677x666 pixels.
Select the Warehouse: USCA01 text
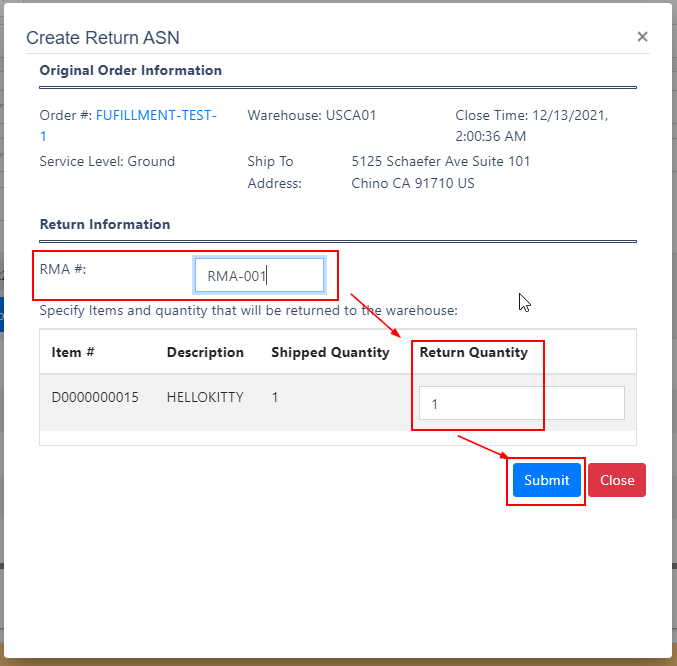(x=312, y=115)
